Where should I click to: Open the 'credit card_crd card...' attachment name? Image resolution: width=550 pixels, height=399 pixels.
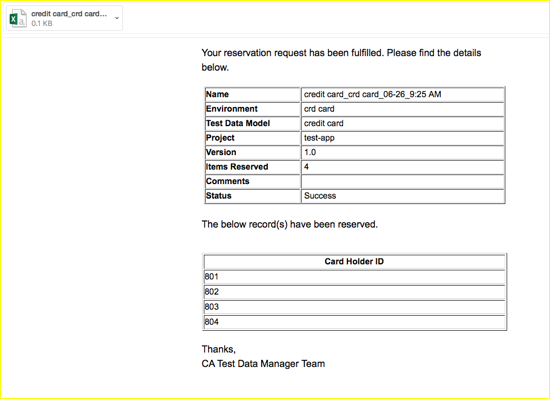[x=69, y=14]
